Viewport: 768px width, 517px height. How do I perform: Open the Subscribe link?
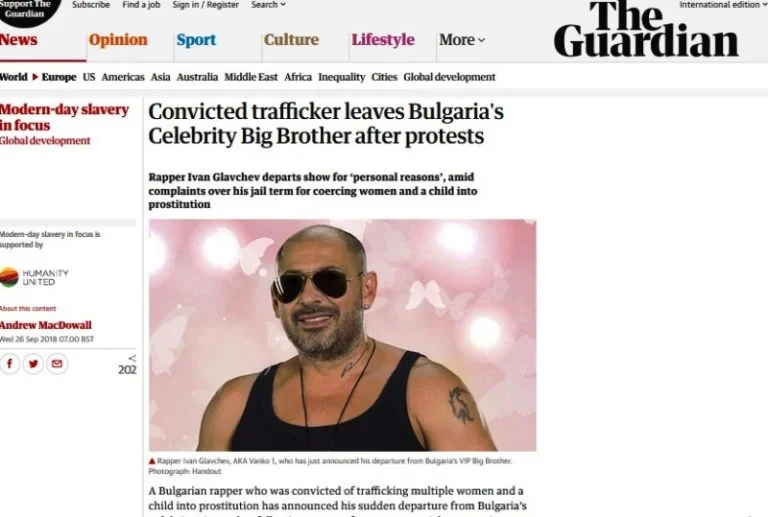point(91,4)
